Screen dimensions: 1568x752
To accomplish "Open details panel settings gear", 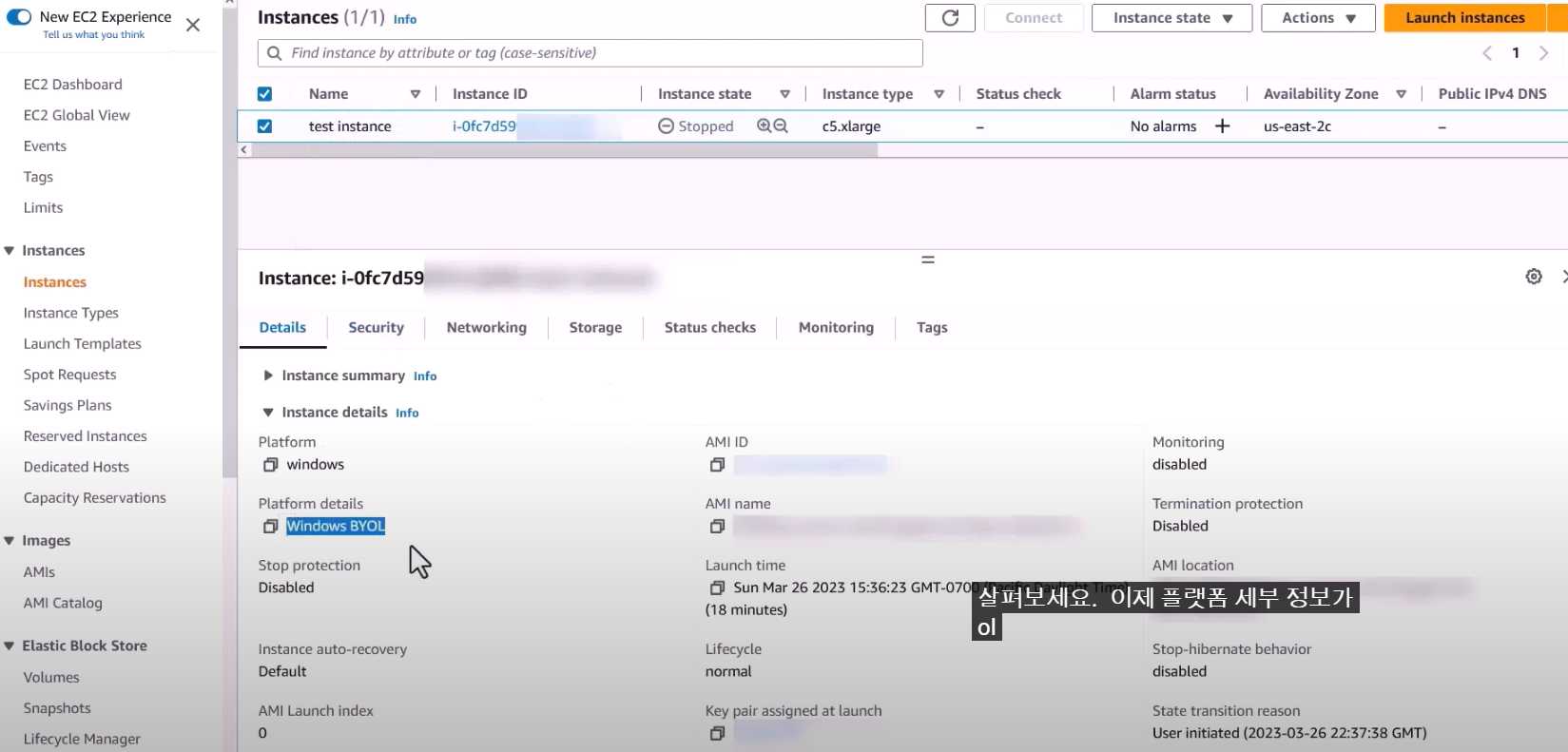I will click(1534, 277).
